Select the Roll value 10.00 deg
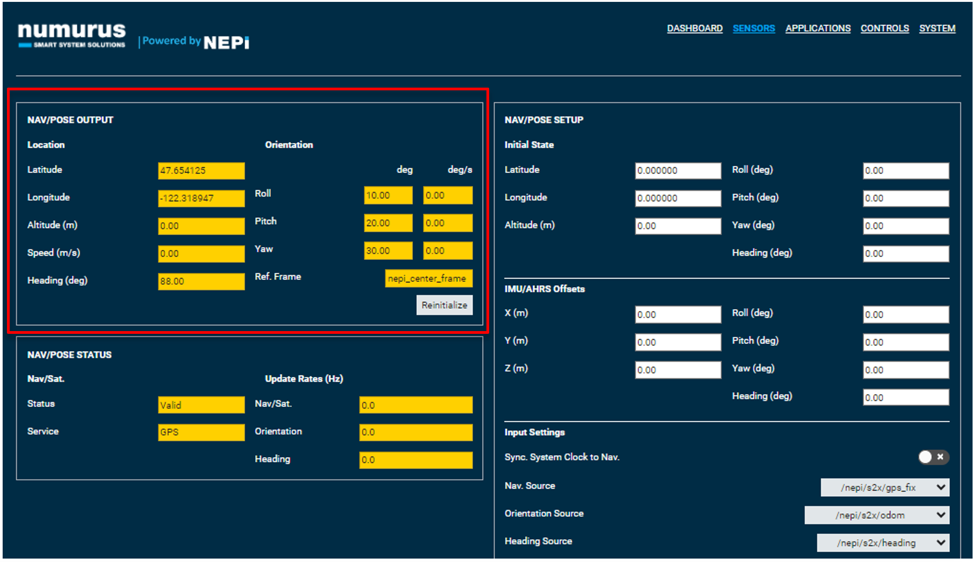976x562 pixels. (388, 195)
